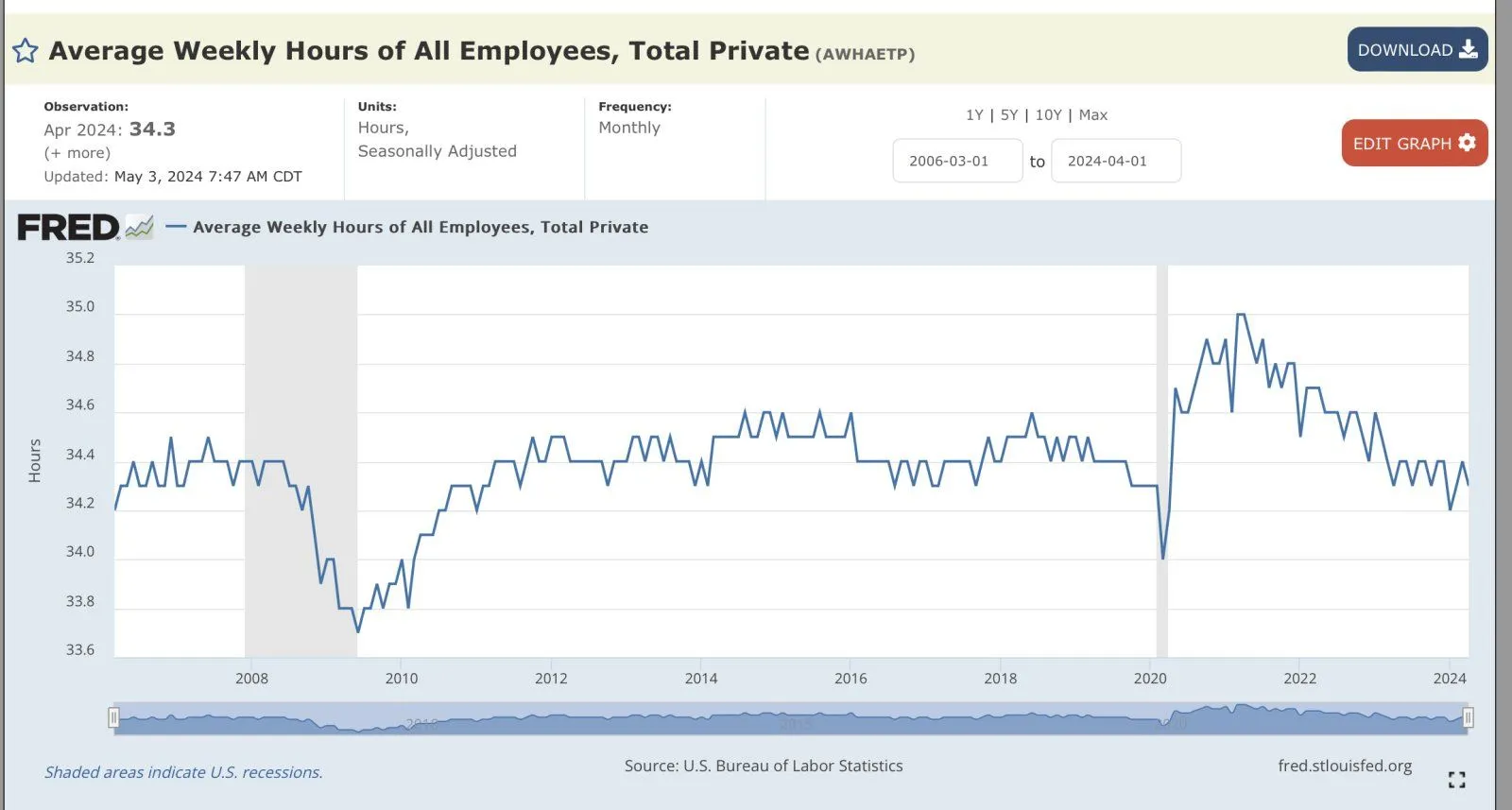Click the blue legend line swatch
This screenshot has height=810, width=1512.
click(176, 227)
